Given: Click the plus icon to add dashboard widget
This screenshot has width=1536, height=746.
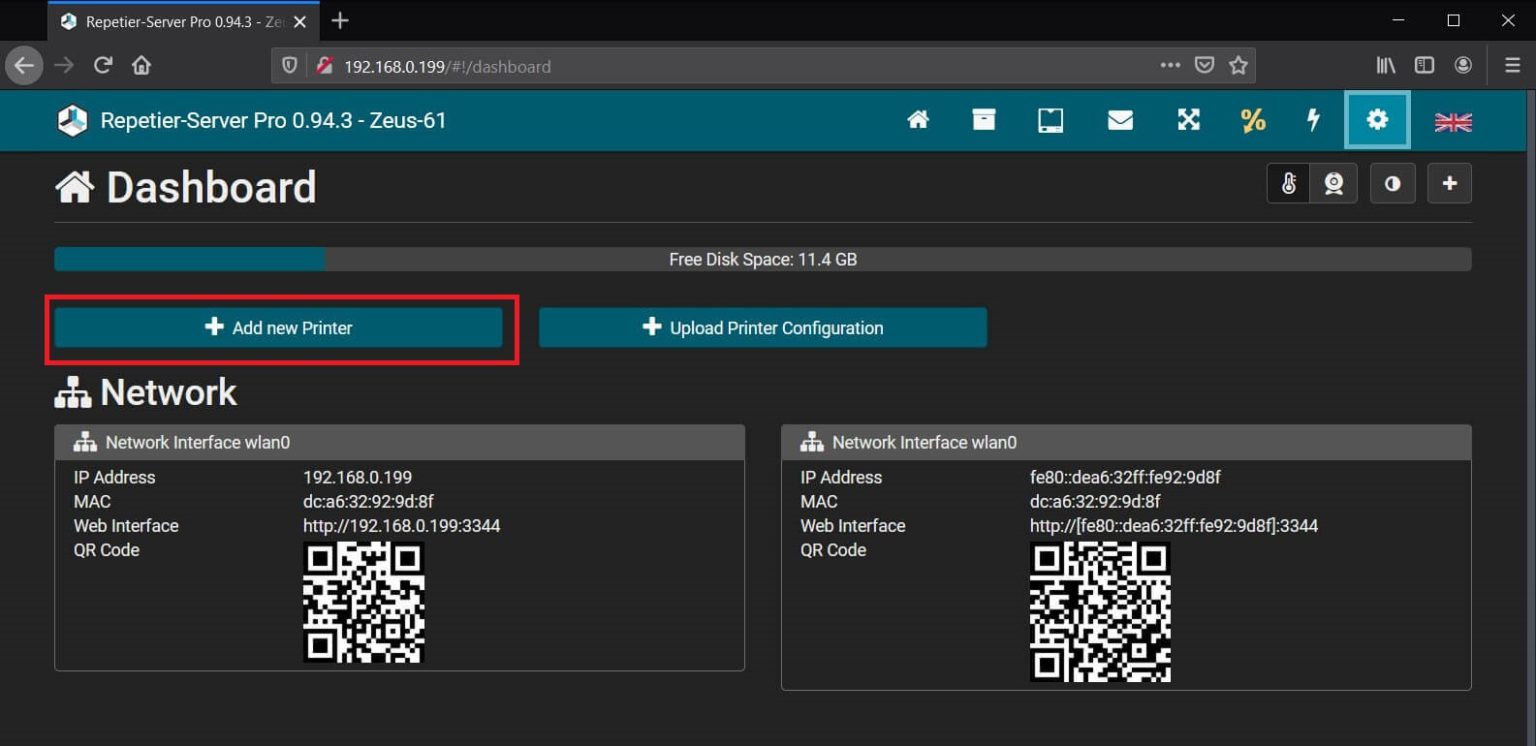Looking at the screenshot, I should point(1449,183).
